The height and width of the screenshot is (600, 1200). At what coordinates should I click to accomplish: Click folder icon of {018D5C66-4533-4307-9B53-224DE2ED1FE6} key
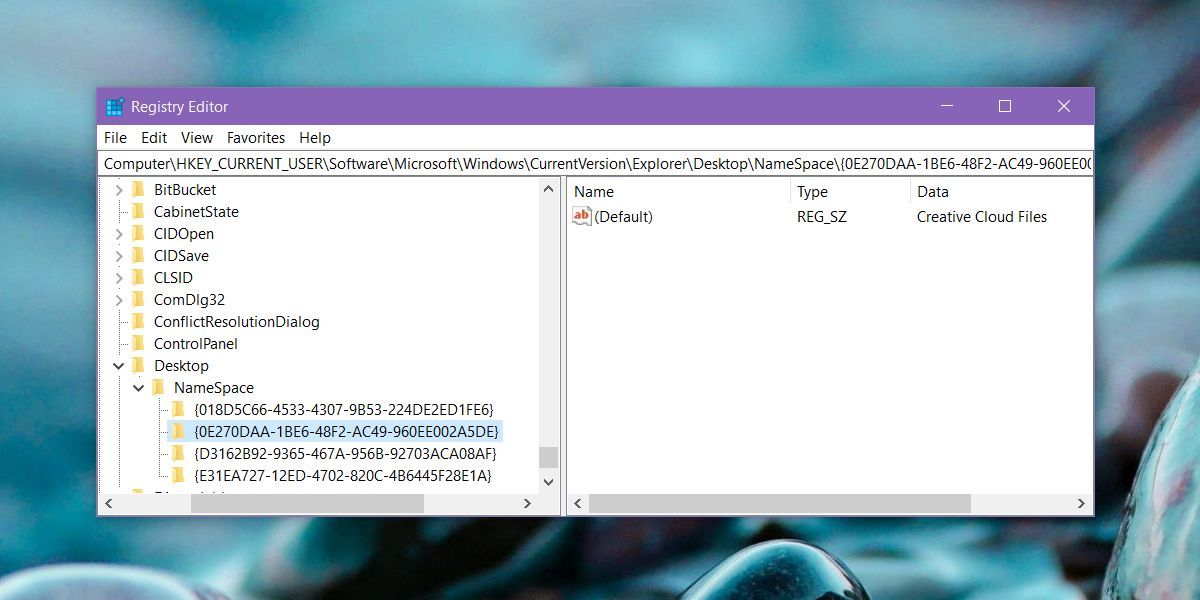tap(179, 410)
